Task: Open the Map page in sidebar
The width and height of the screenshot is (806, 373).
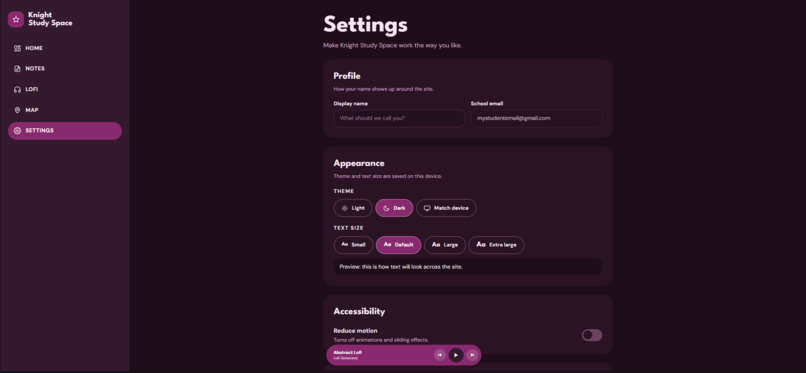Action: pyautogui.click(x=65, y=110)
